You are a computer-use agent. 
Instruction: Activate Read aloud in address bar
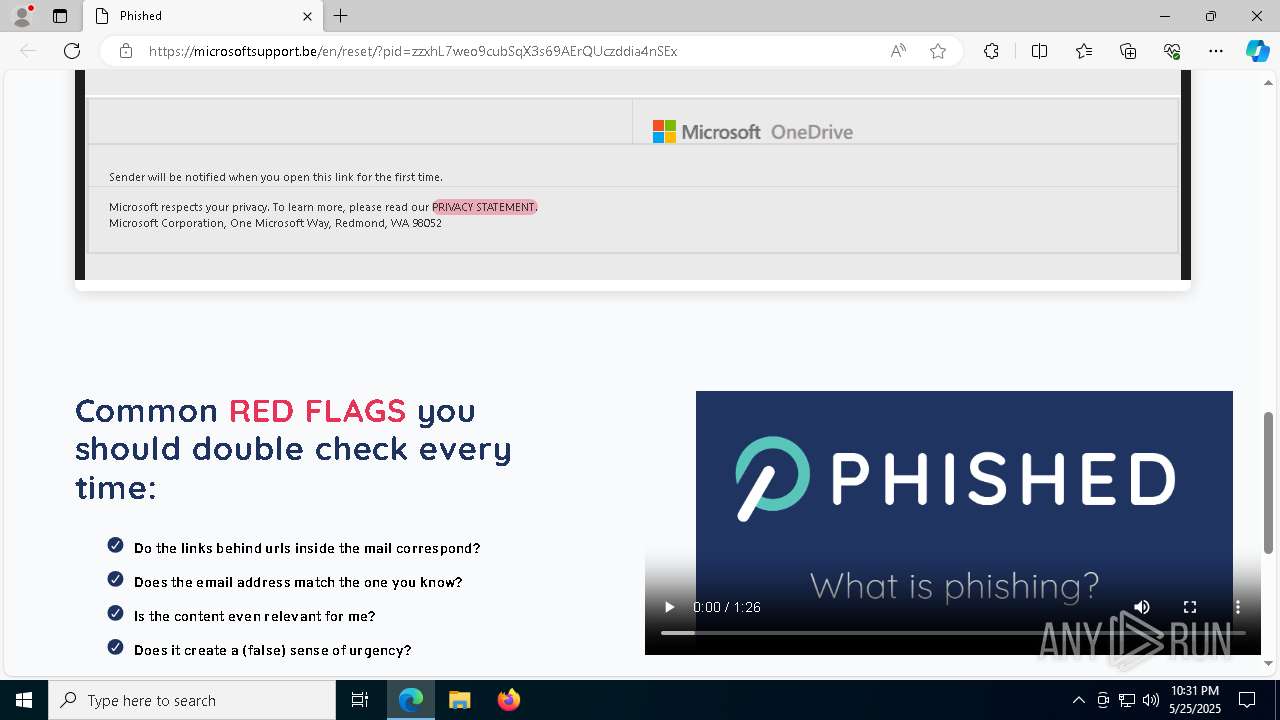click(x=898, y=51)
